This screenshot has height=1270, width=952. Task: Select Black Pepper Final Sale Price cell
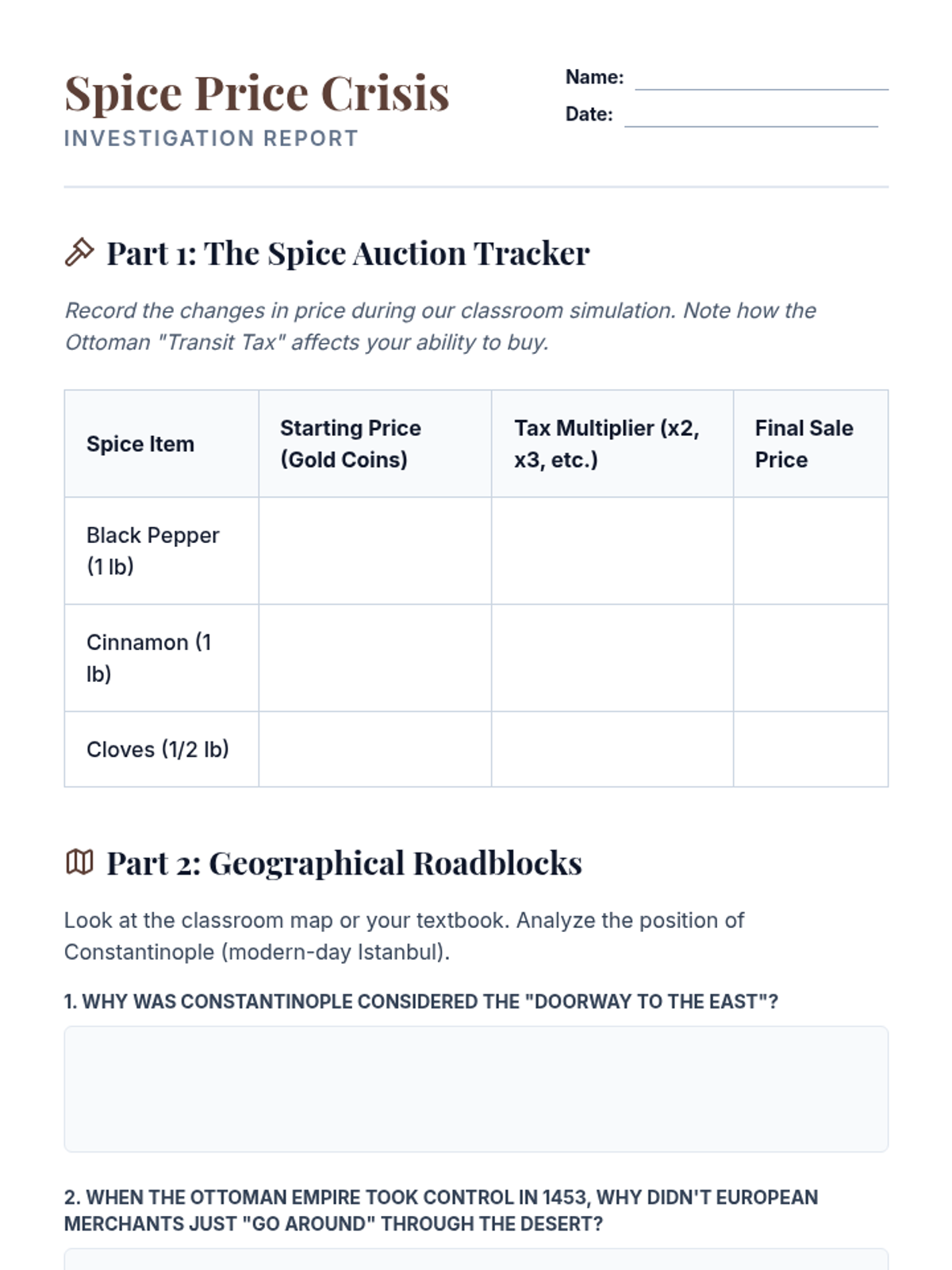(x=810, y=551)
